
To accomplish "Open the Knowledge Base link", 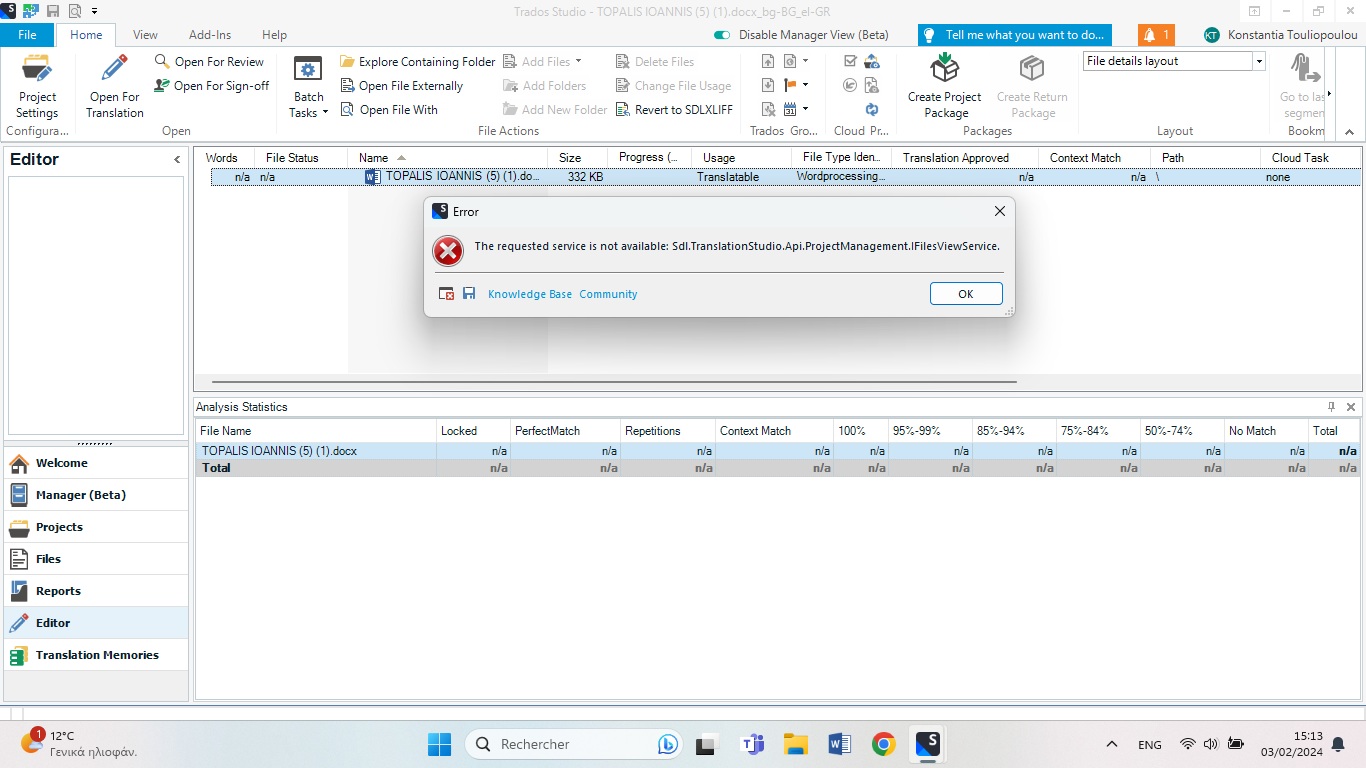I will 530,294.
